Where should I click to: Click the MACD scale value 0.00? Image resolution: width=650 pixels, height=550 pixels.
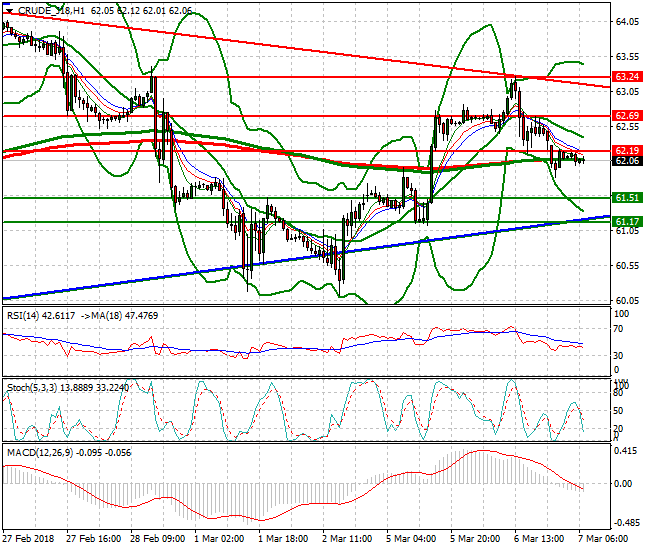623,484
